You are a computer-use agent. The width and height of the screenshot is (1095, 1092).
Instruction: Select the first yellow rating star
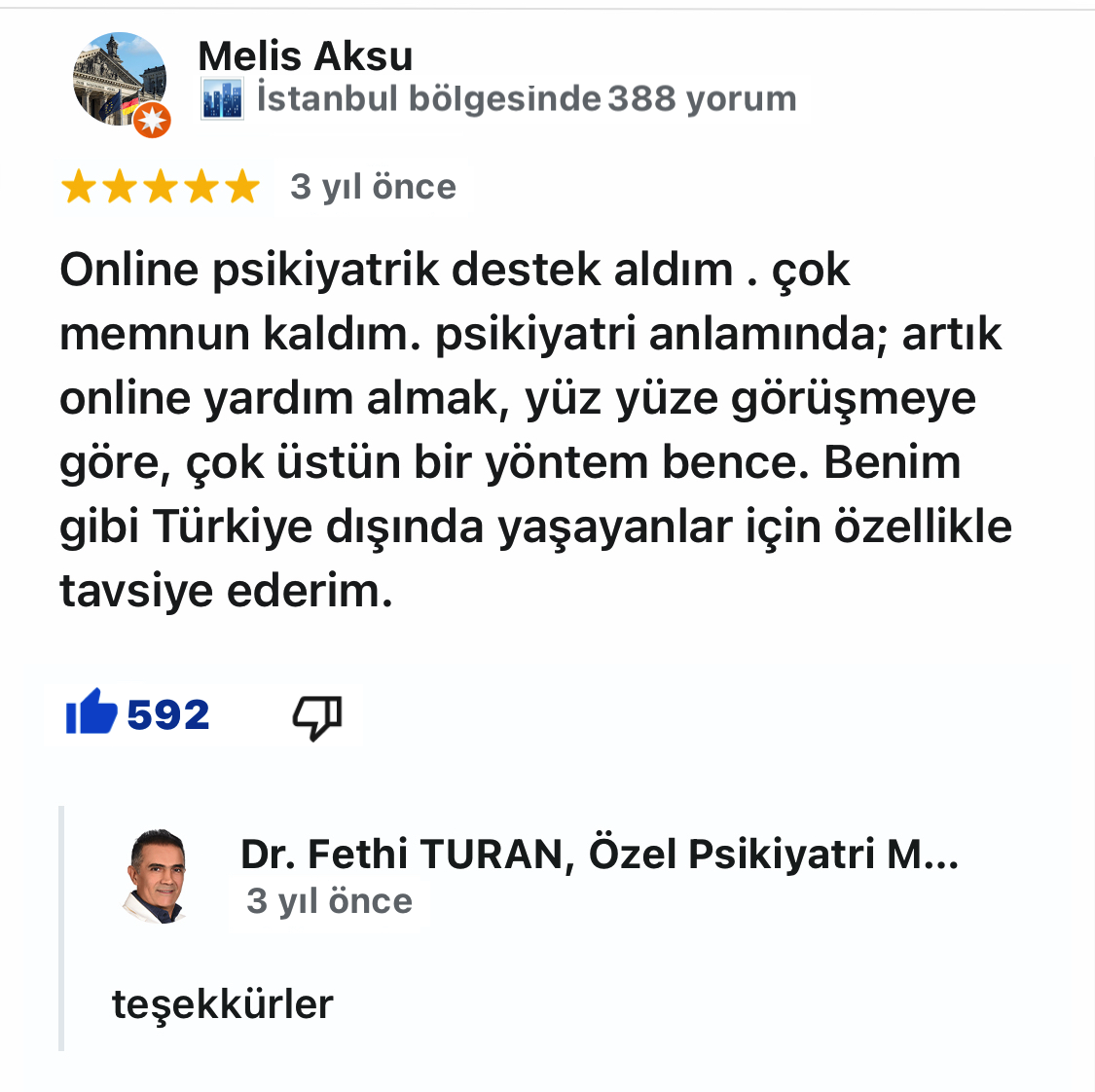click(x=79, y=187)
